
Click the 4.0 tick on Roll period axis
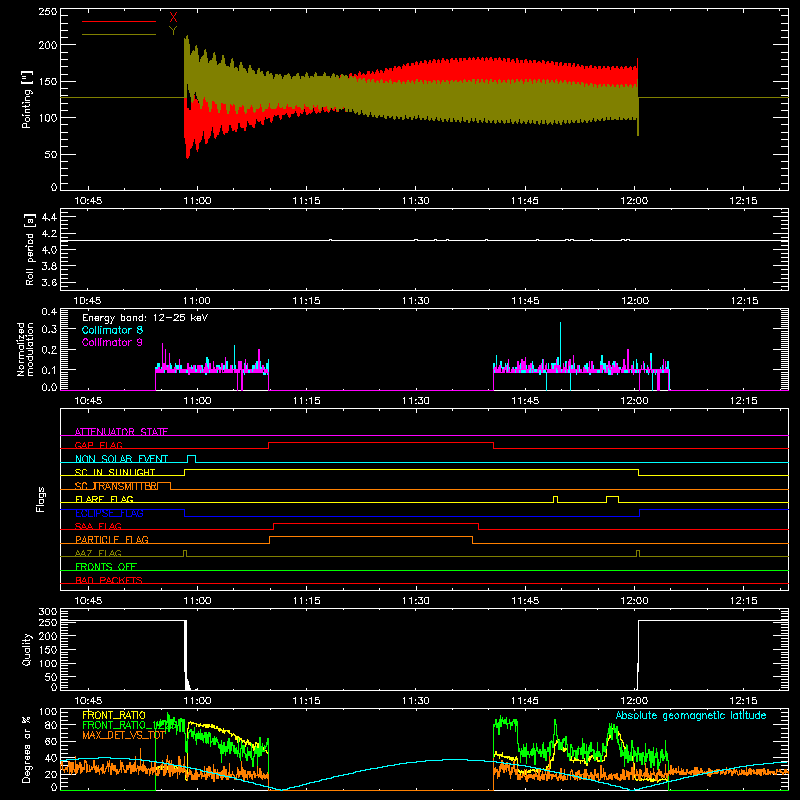pyautogui.click(x=48, y=249)
